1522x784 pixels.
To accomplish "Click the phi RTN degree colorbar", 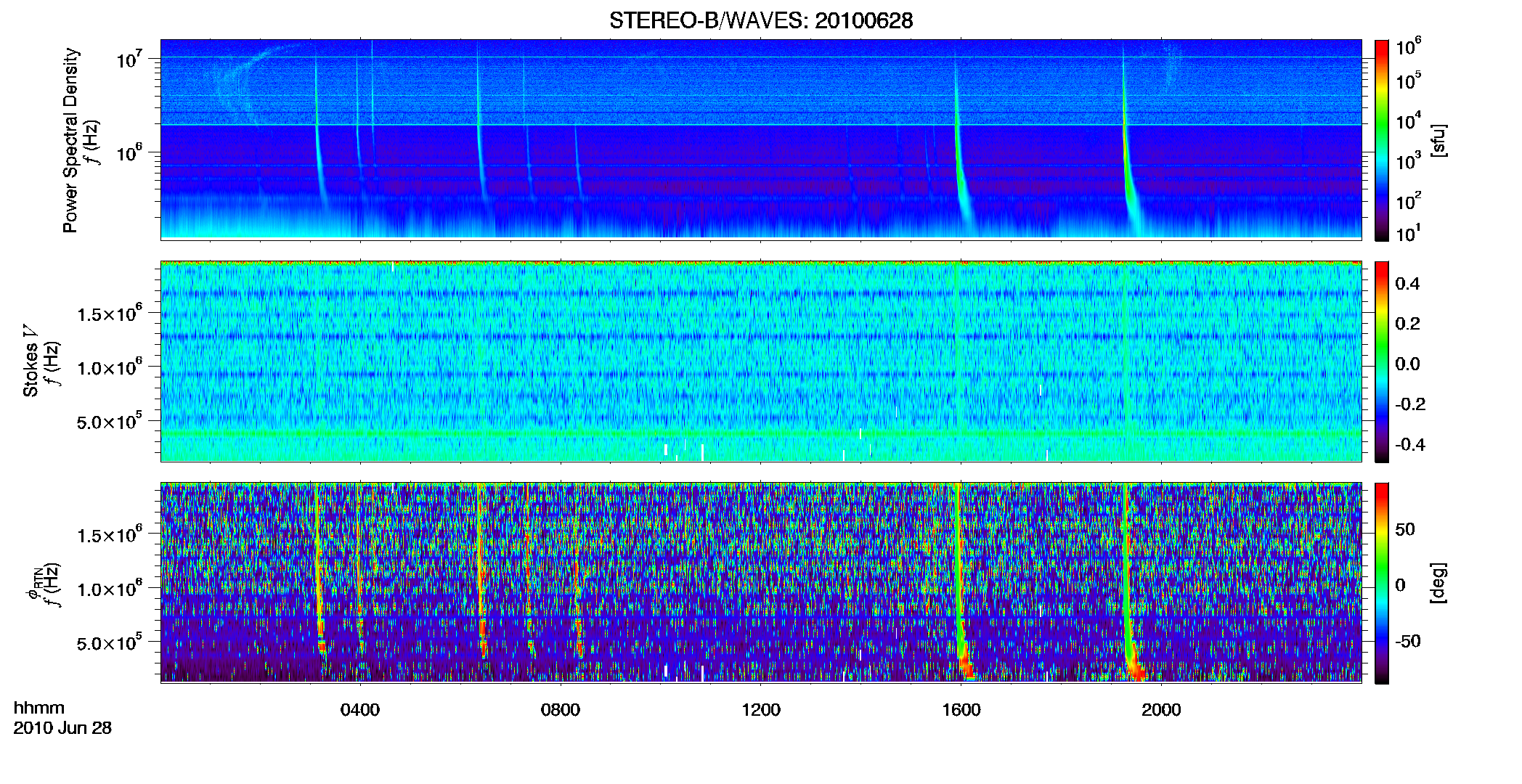I will click(1382, 583).
